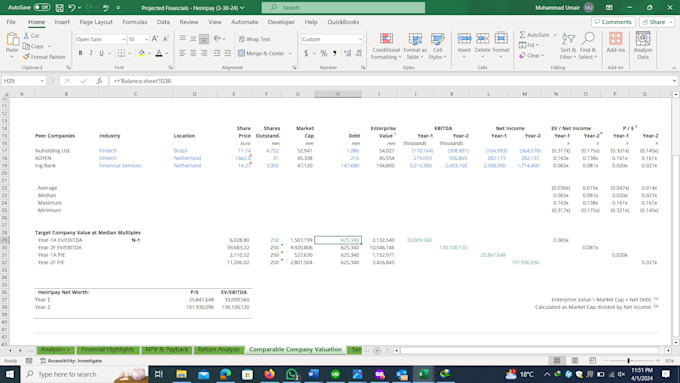
Task: Open the number format Custom dropdown
Action: (x=360, y=39)
